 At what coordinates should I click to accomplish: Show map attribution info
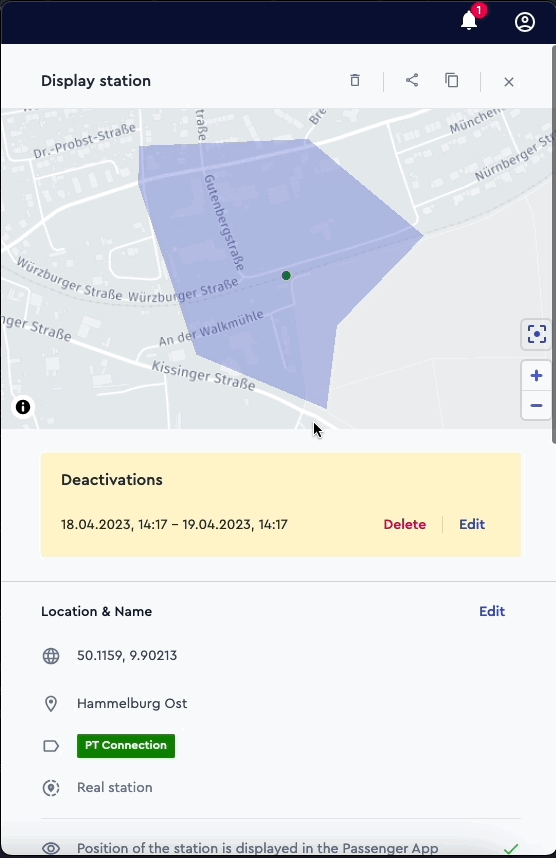23,407
